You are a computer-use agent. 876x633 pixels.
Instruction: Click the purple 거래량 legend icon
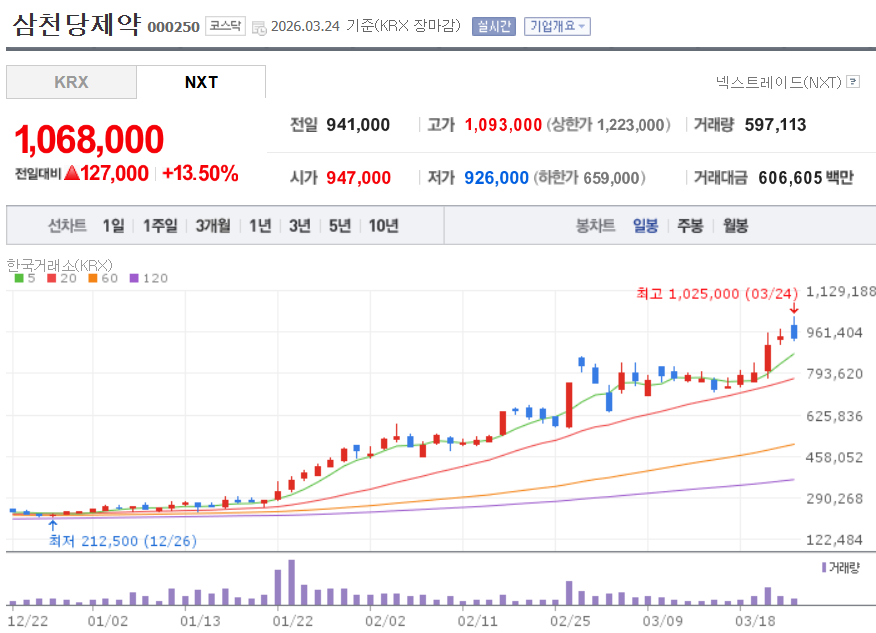click(x=823, y=567)
